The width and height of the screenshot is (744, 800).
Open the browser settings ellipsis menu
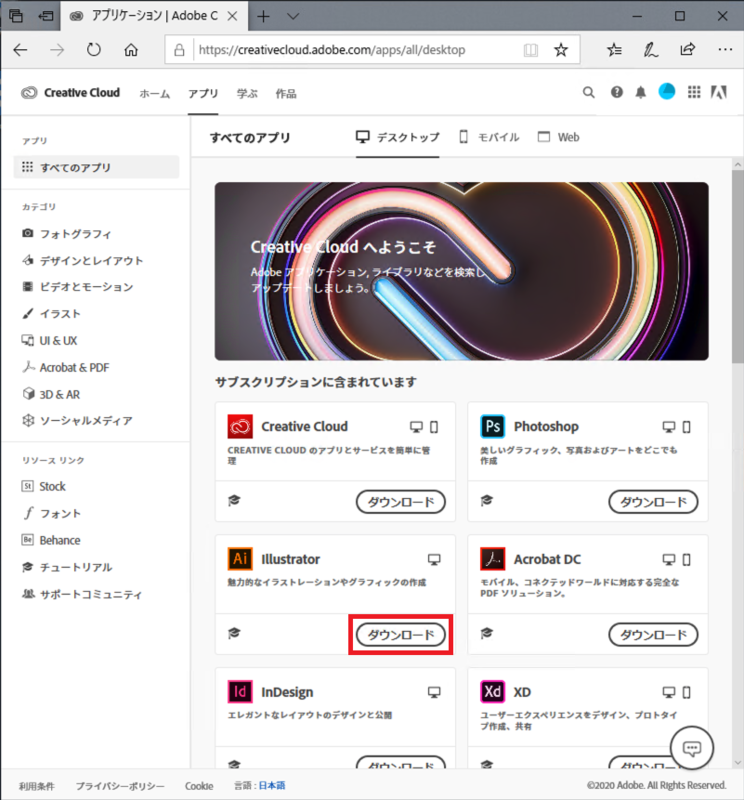pyautogui.click(x=725, y=49)
